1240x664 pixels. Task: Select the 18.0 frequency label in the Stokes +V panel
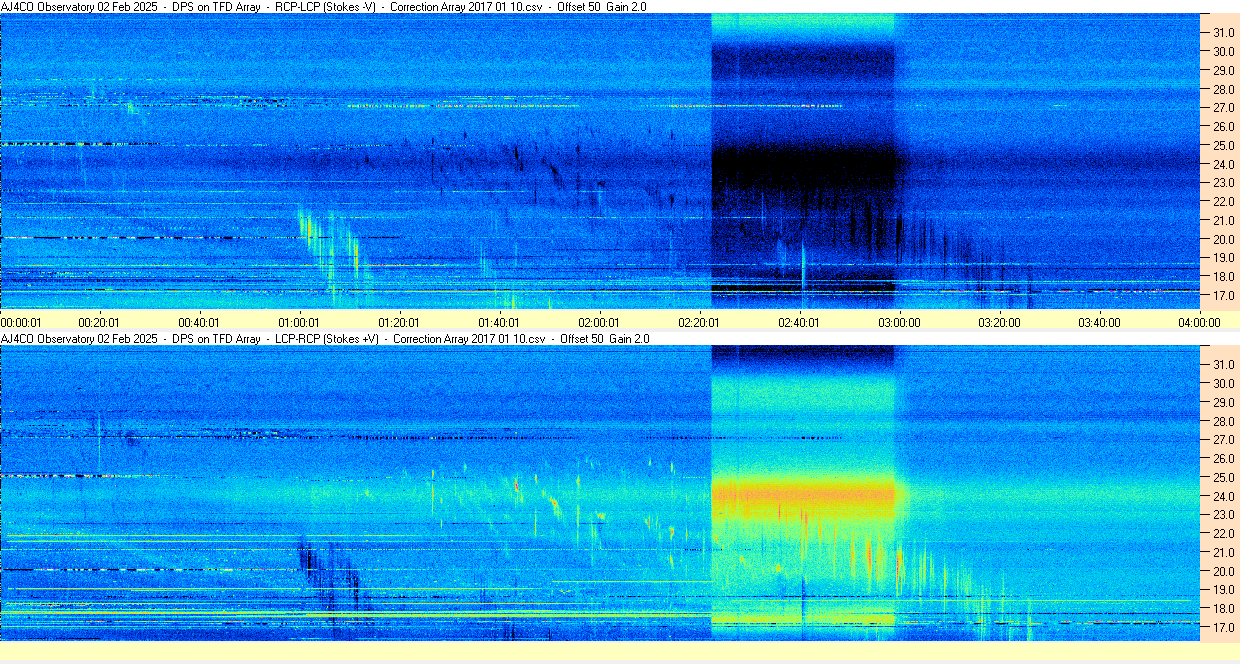click(x=1223, y=609)
